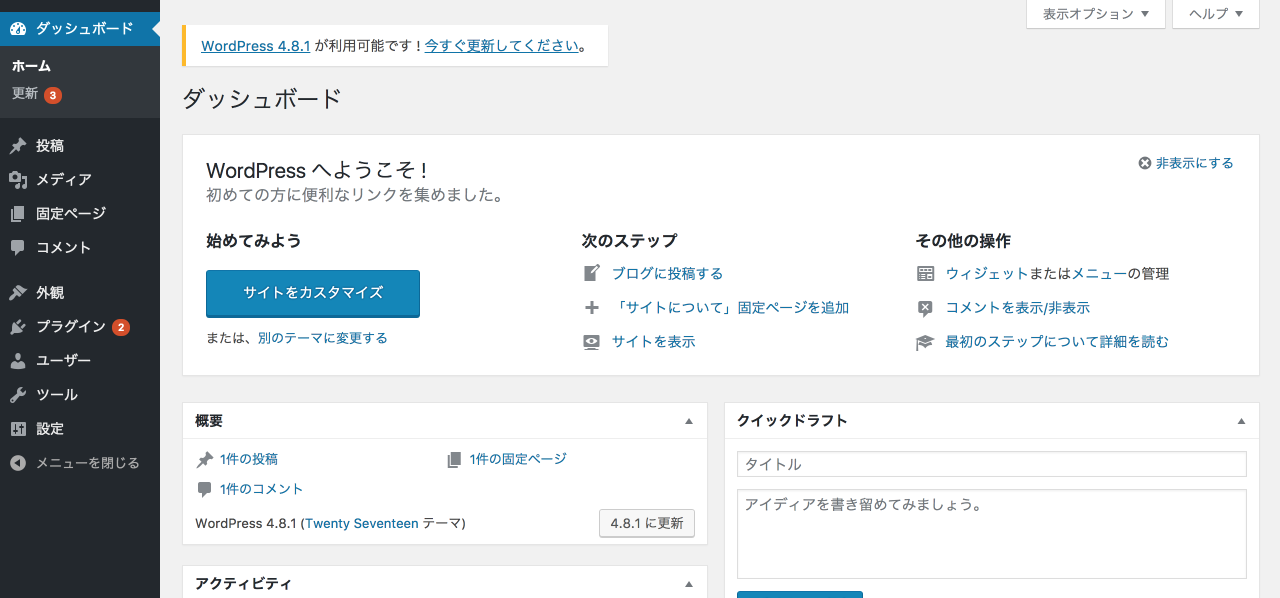Open the 1件の投稿 link
Screen dimensions: 1280x598
[x=249, y=459]
